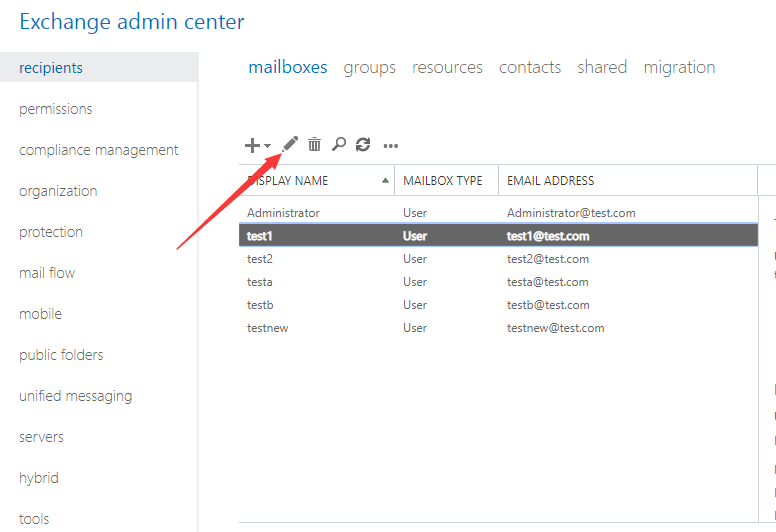Screen dimensions: 776x532
Task: Click the delete trash can icon
Action: click(x=314, y=144)
